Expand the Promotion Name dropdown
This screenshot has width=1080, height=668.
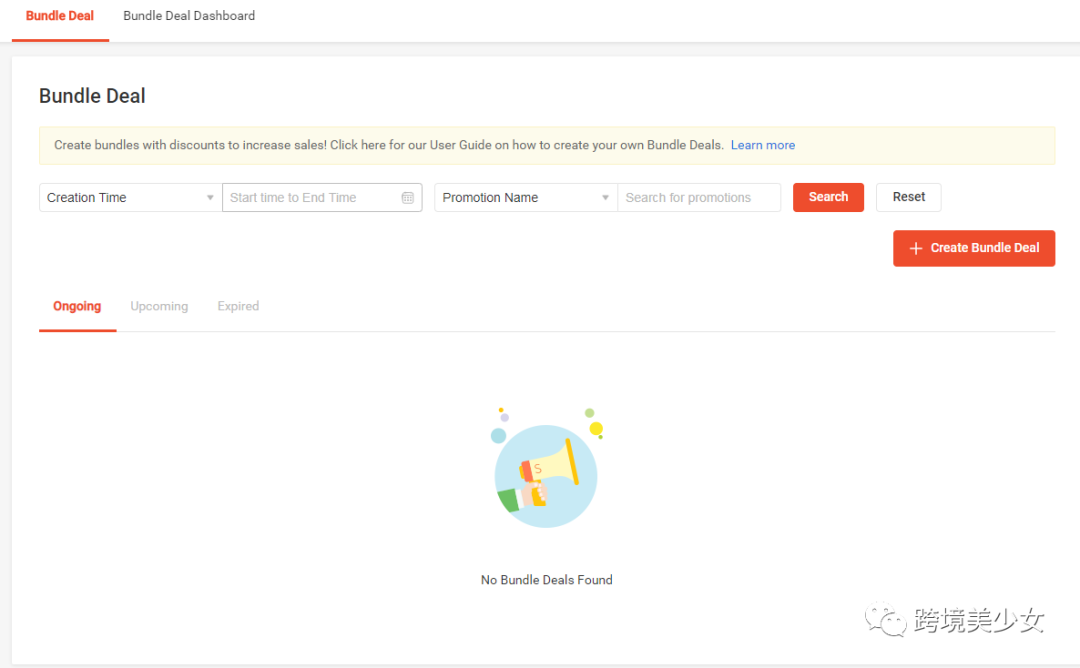[526, 198]
